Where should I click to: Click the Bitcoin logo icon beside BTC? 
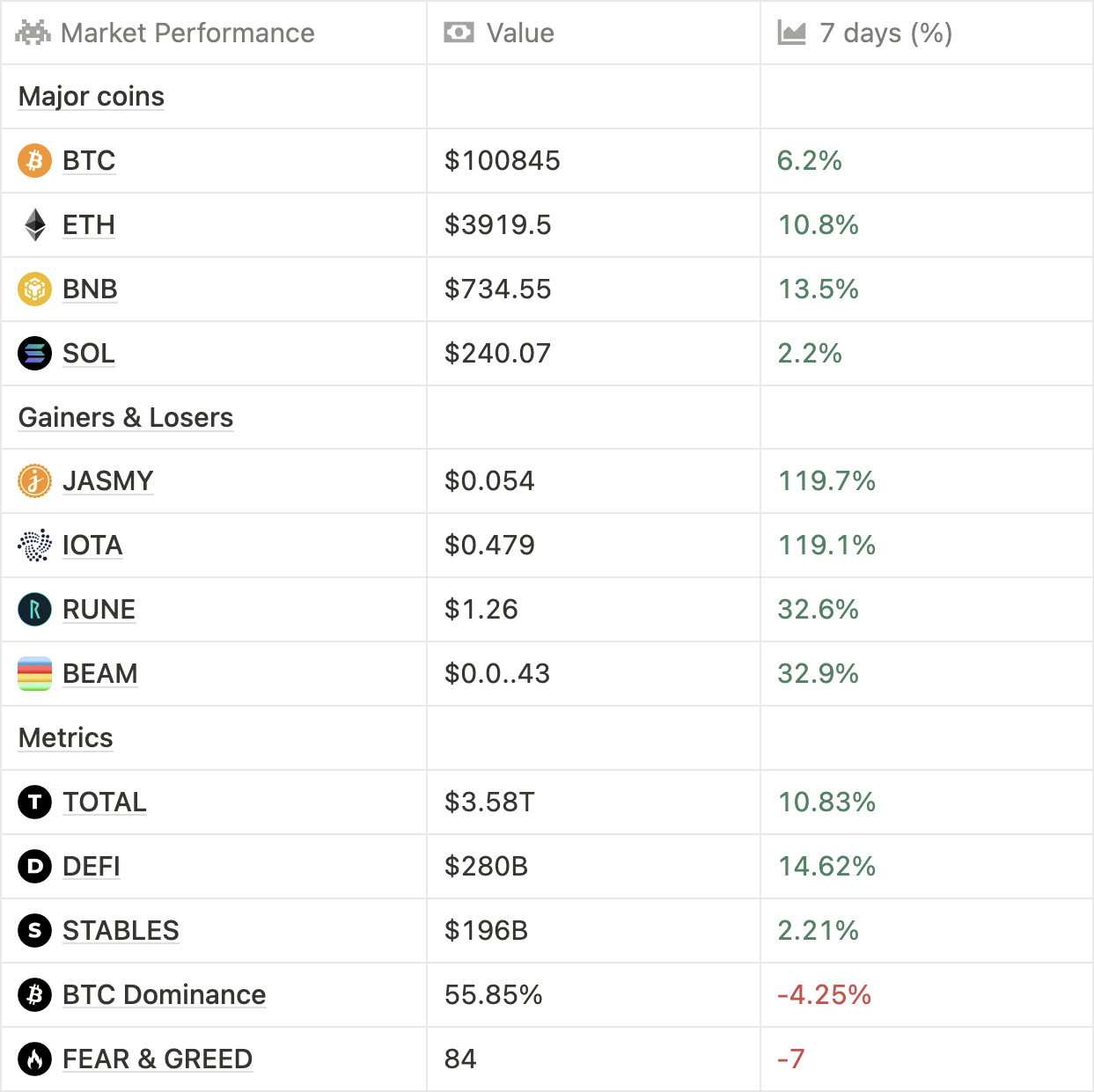click(35, 161)
